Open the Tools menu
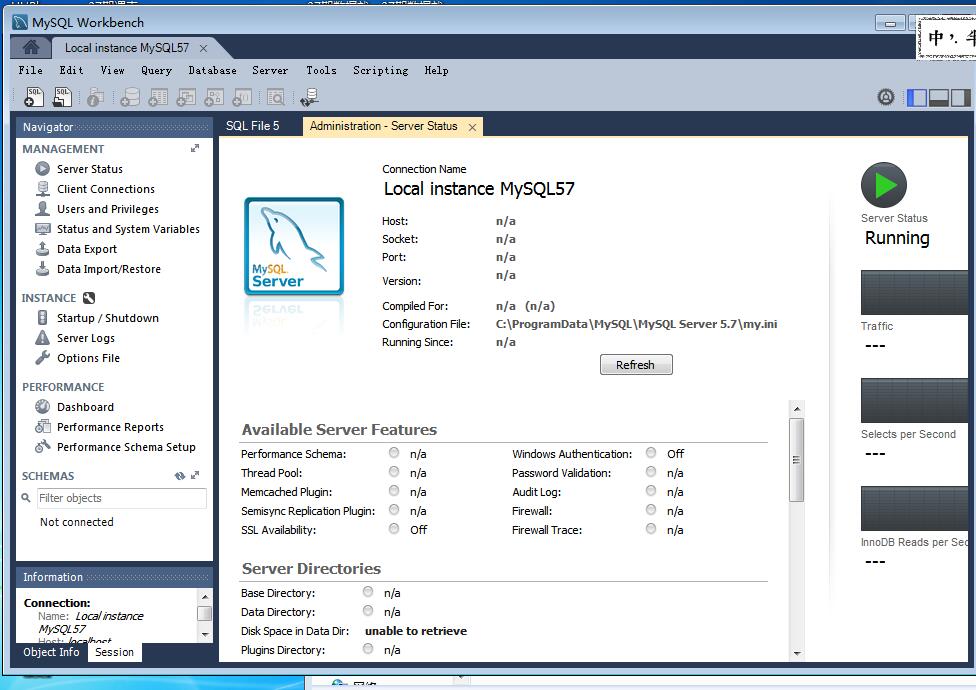The image size is (976, 690). pos(321,70)
